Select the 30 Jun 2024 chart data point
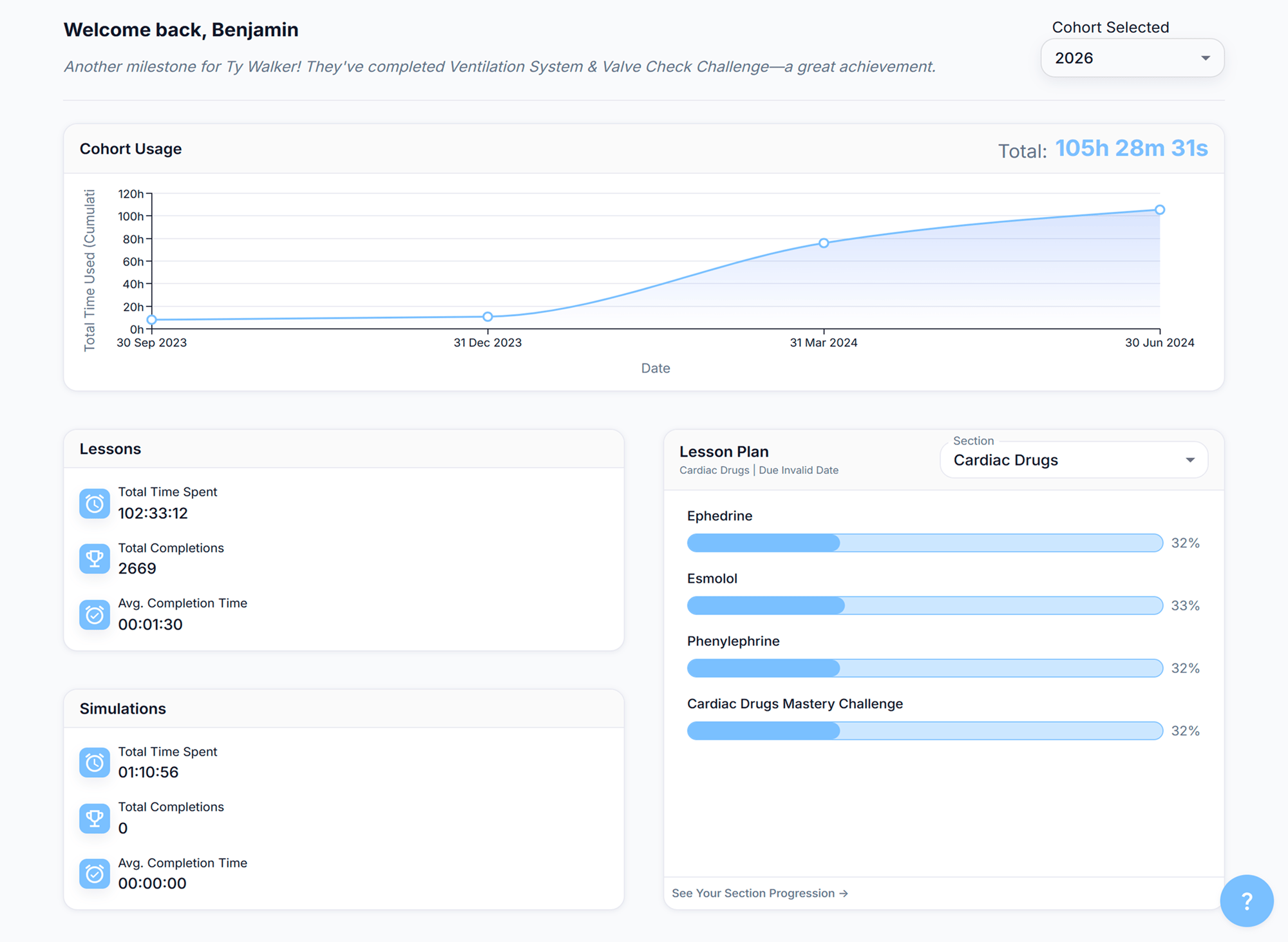The image size is (1288, 942). pyautogui.click(x=1160, y=210)
